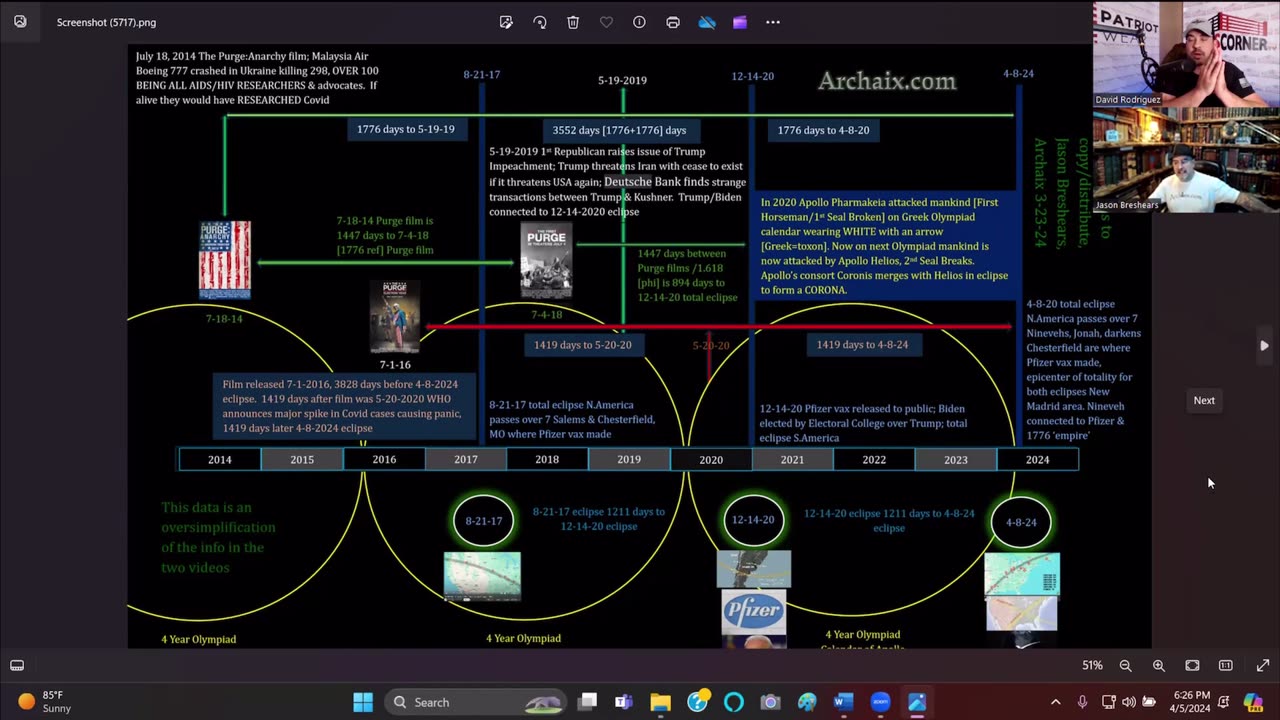Go to the next image arrow
The width and height of the screenshot is (1280, 720).
click(1264, 346)
